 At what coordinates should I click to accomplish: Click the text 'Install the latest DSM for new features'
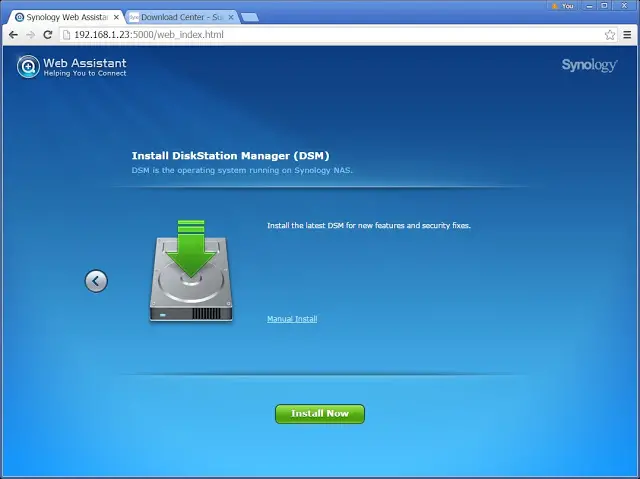[x=336, y=225]
